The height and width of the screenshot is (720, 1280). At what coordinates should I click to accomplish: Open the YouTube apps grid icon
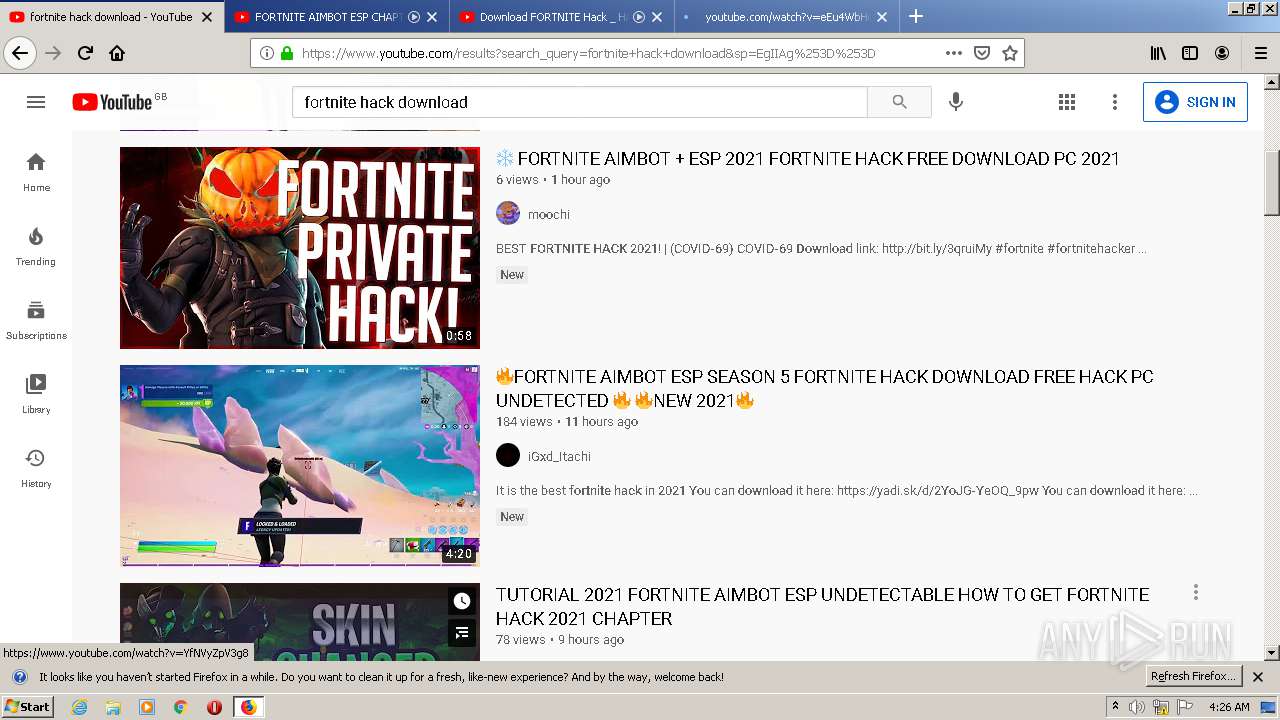point(1067,102)
